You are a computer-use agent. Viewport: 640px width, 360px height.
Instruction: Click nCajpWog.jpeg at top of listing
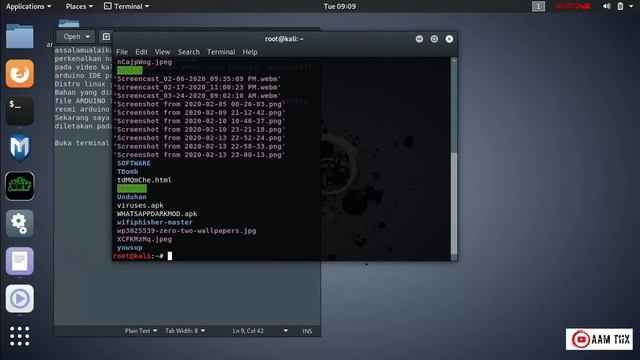[144, 62]
